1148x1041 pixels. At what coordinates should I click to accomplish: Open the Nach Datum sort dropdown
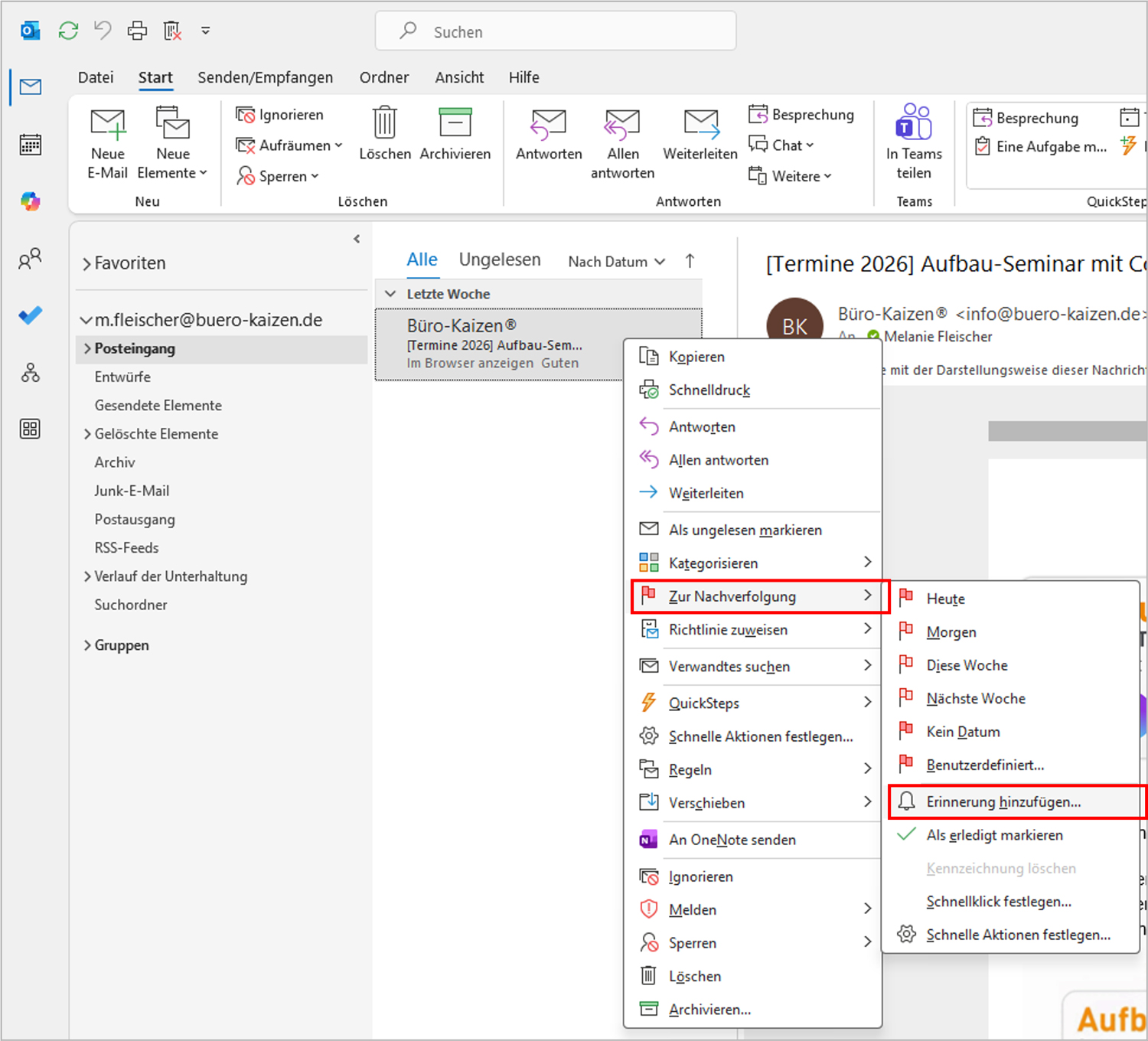(x=615, y=261)
